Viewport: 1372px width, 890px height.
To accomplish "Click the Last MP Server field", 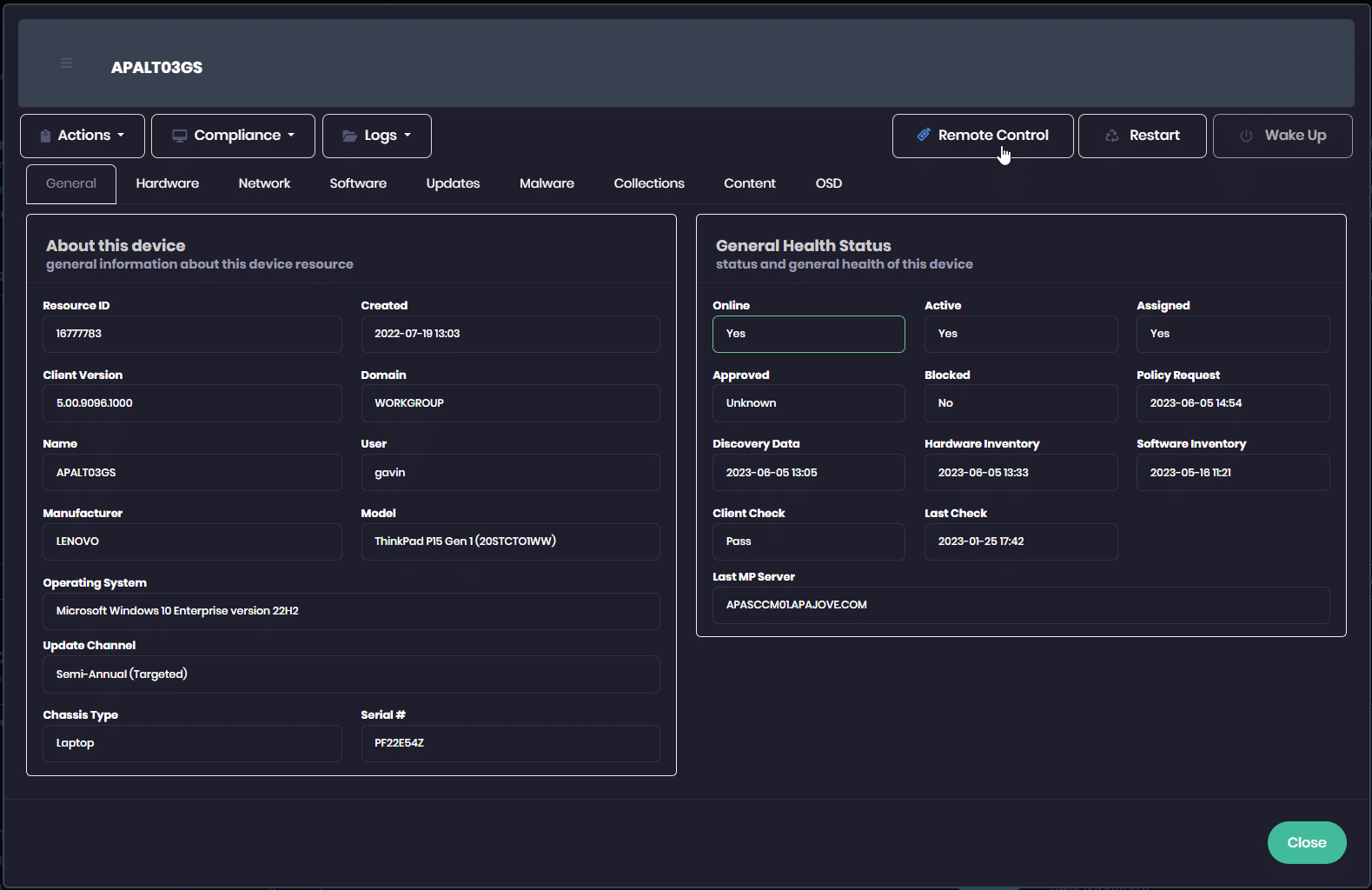I will (x=1020, y=605).
